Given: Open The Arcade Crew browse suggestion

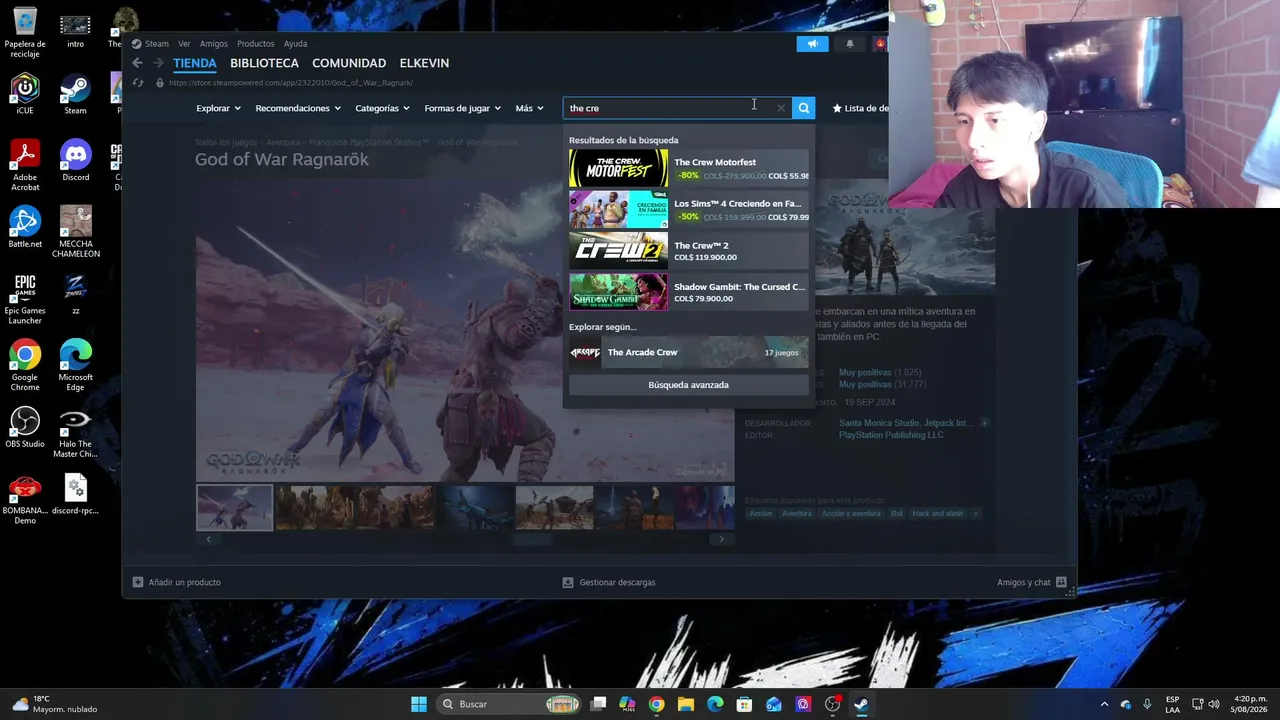Looking at the screenshot, I should (688, 352).
